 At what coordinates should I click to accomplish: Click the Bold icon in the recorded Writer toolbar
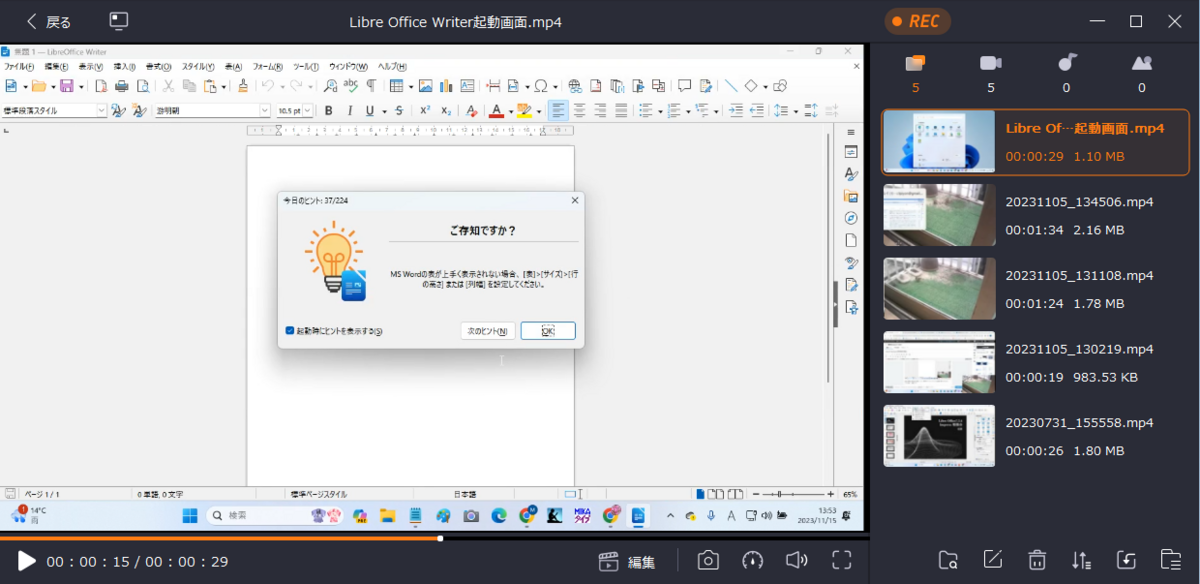pyautogui.click(x=327, y=111)
